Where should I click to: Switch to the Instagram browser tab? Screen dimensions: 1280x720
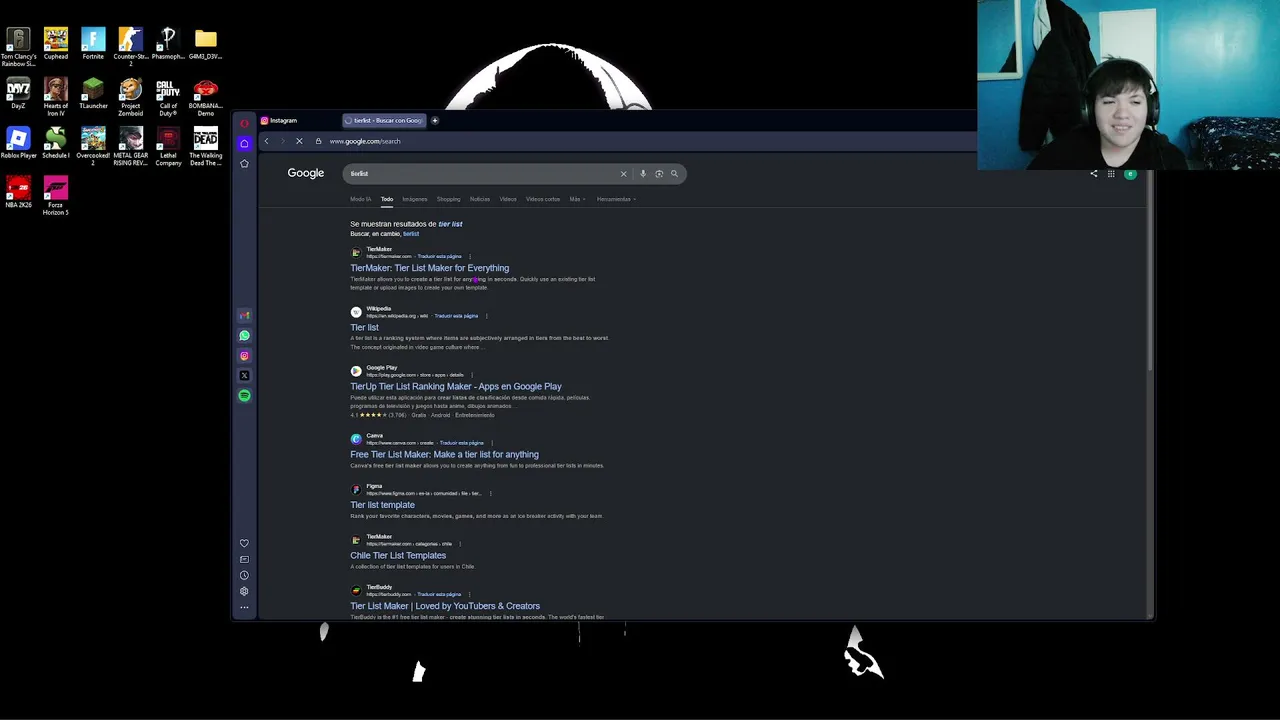[296, 121]
